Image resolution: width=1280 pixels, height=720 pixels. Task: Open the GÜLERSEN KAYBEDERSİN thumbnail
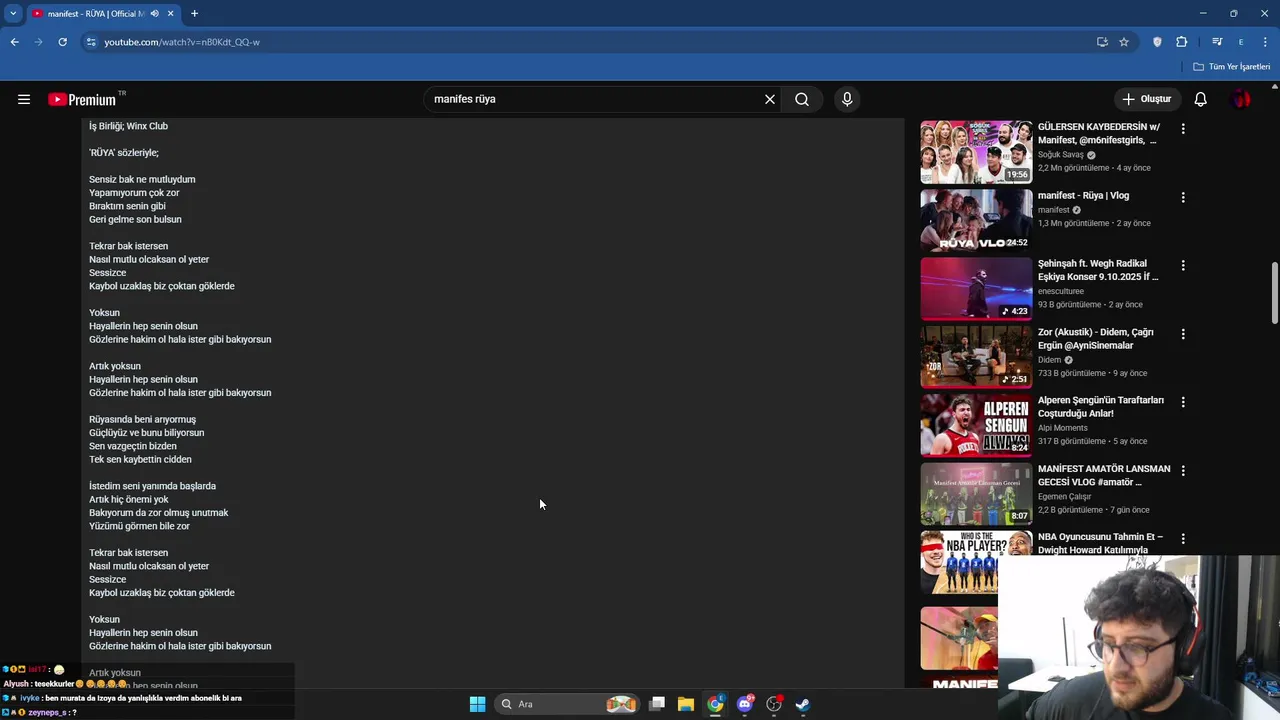[976, 152]
